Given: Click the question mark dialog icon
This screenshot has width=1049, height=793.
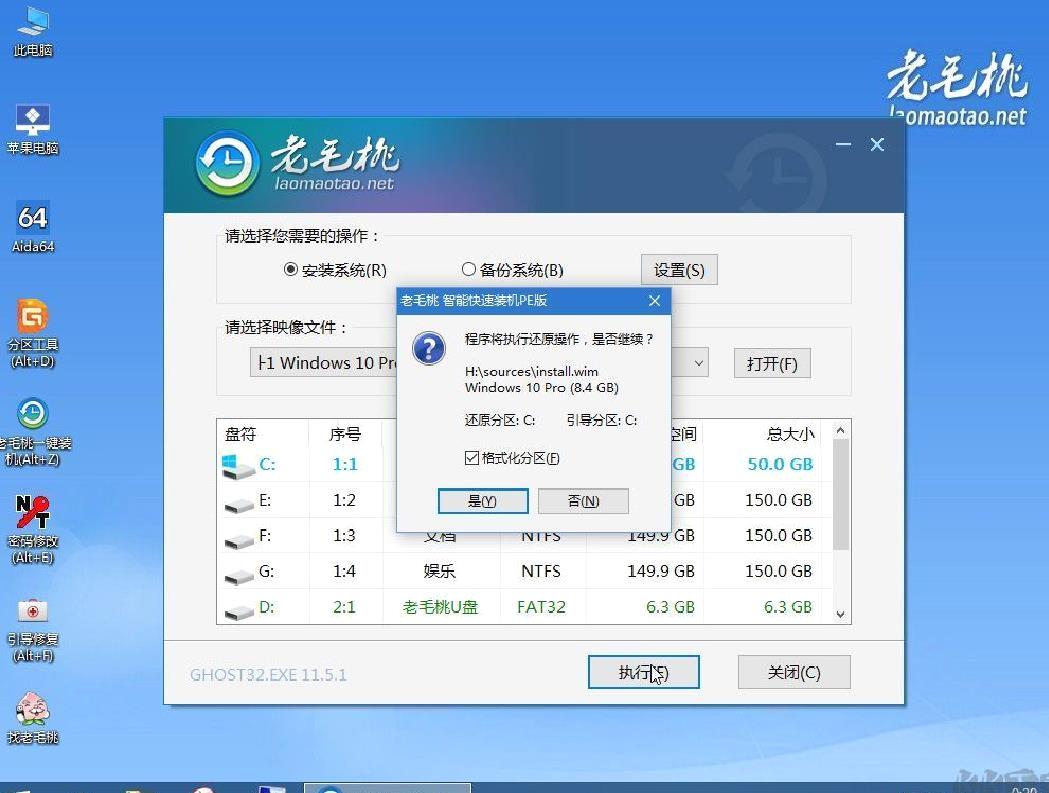Looking at the screenshot, I should click(x=429, y=349).
